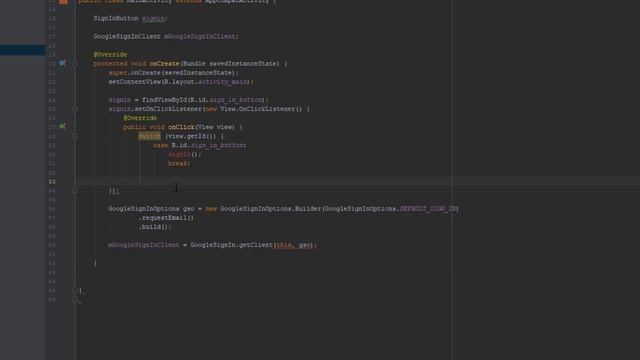Click mGoogleSignInClient in the assignment line
640x360 pixels.
pyautogui.click(x=144, y=245)
